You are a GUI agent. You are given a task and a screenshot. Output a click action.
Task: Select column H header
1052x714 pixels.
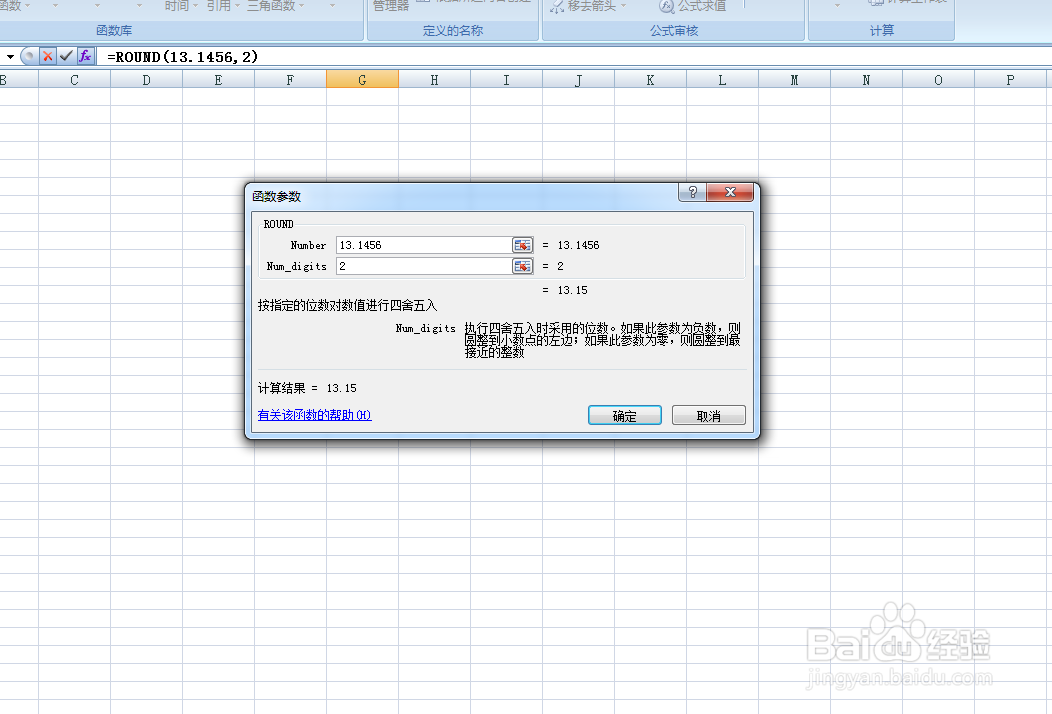tap(434, 80)
